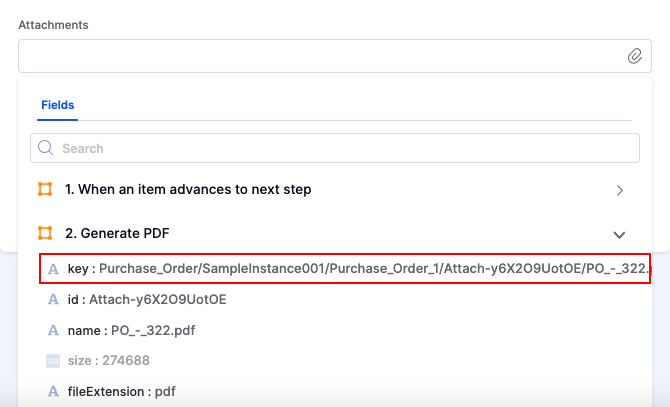Click the paperclip attachment icon
This screenshot has width=670, height=407.
pyautogui.click(x=634, y=56)
